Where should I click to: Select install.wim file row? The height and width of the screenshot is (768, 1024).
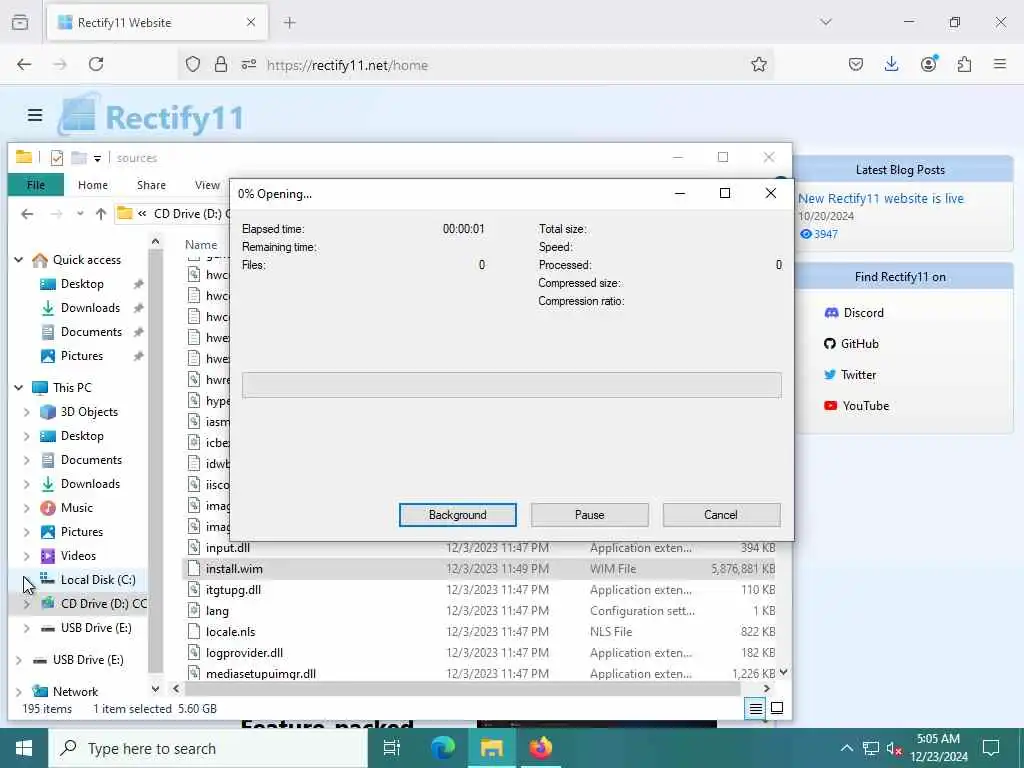480,569
